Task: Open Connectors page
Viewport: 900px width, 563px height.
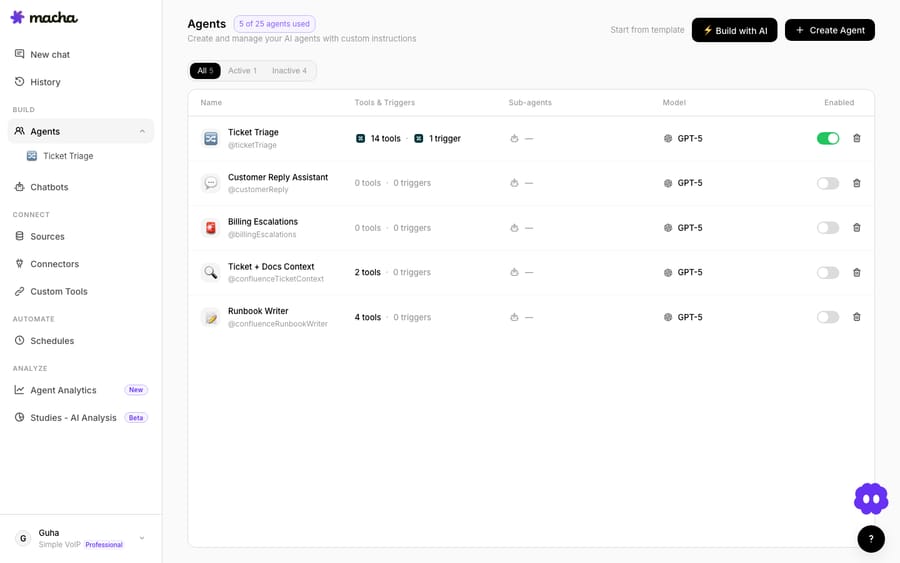Action: [81, 264]
